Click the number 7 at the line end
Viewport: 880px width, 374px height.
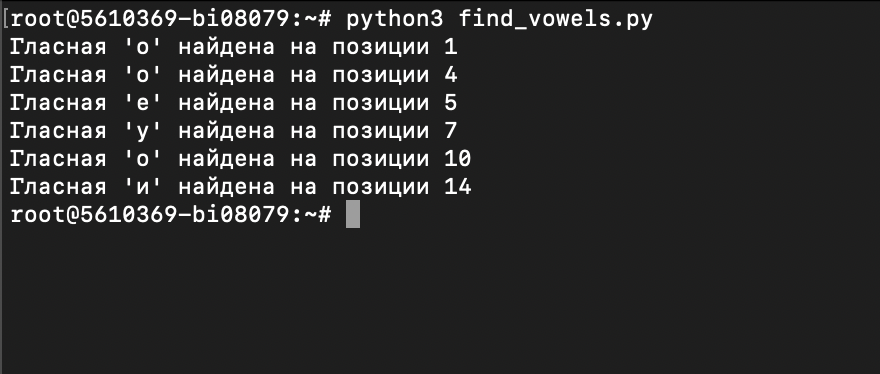click(451, 131)
